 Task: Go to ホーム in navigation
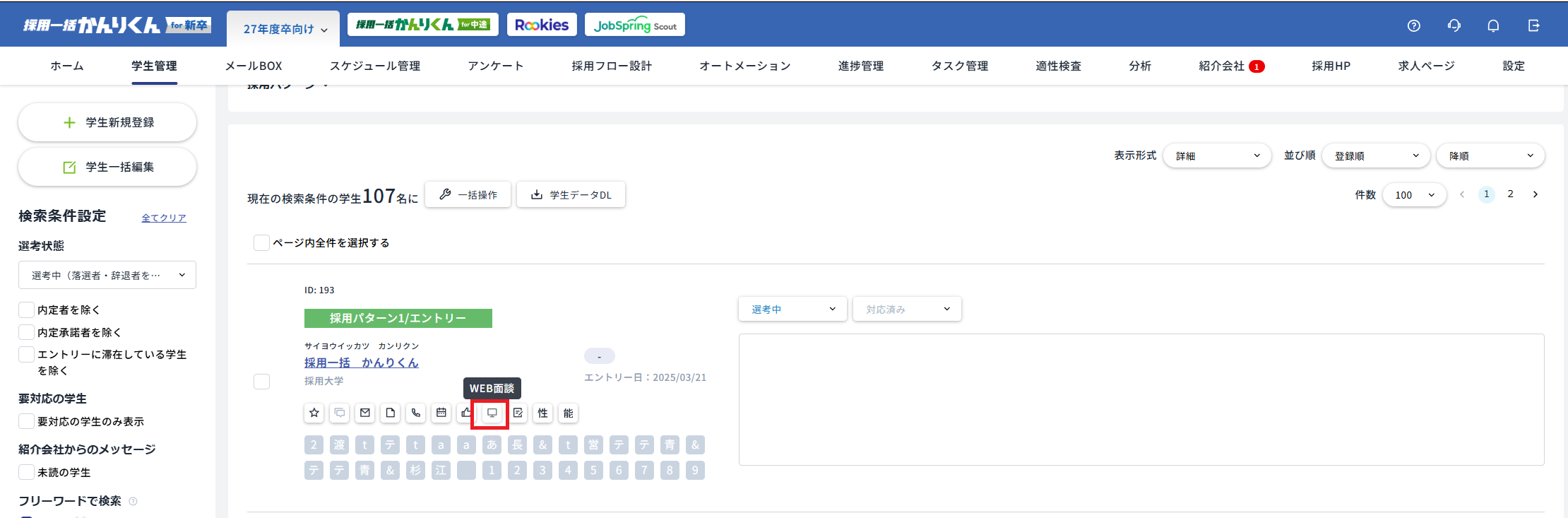67,66
